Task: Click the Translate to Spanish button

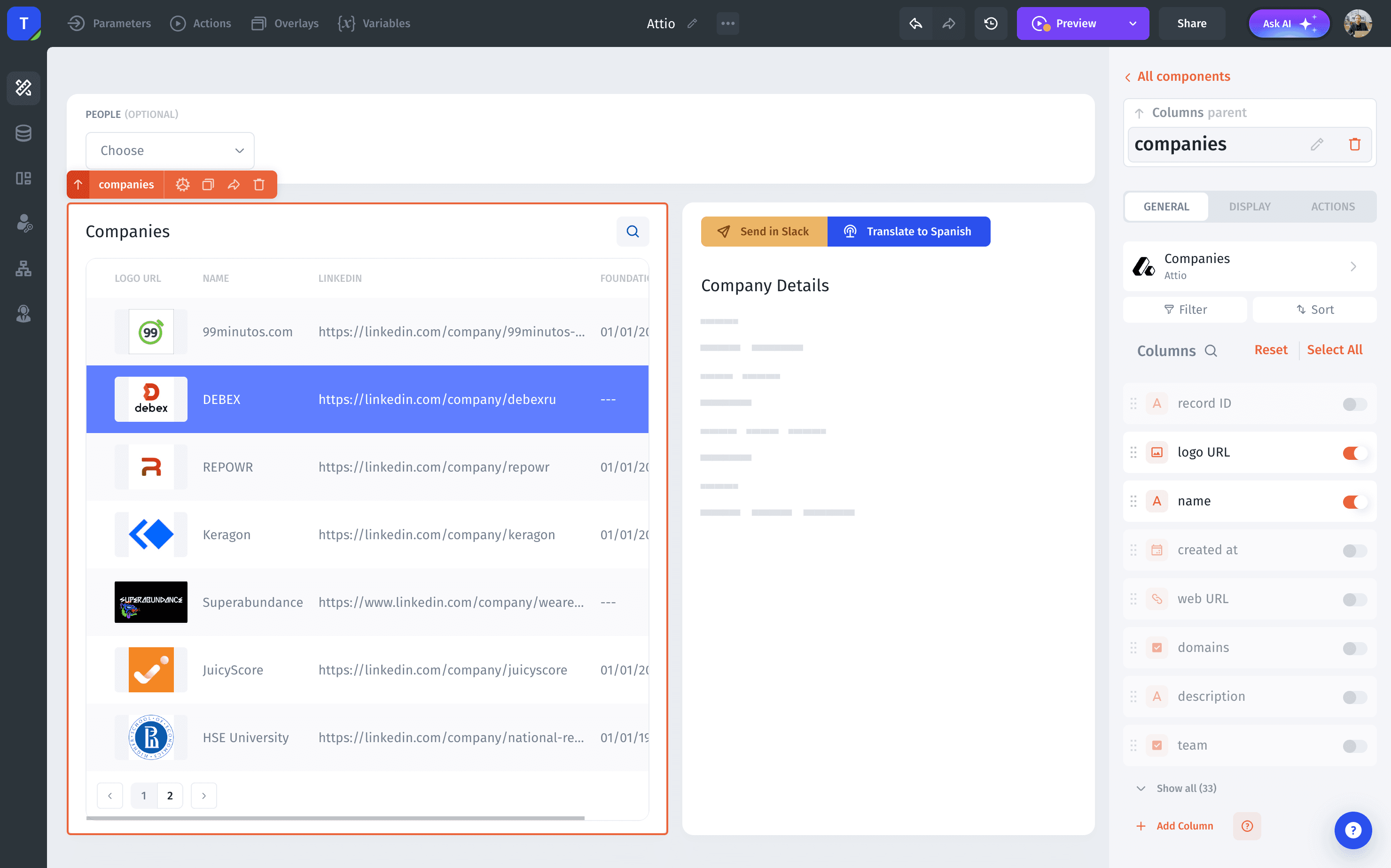Action: (x=908, y=232)
